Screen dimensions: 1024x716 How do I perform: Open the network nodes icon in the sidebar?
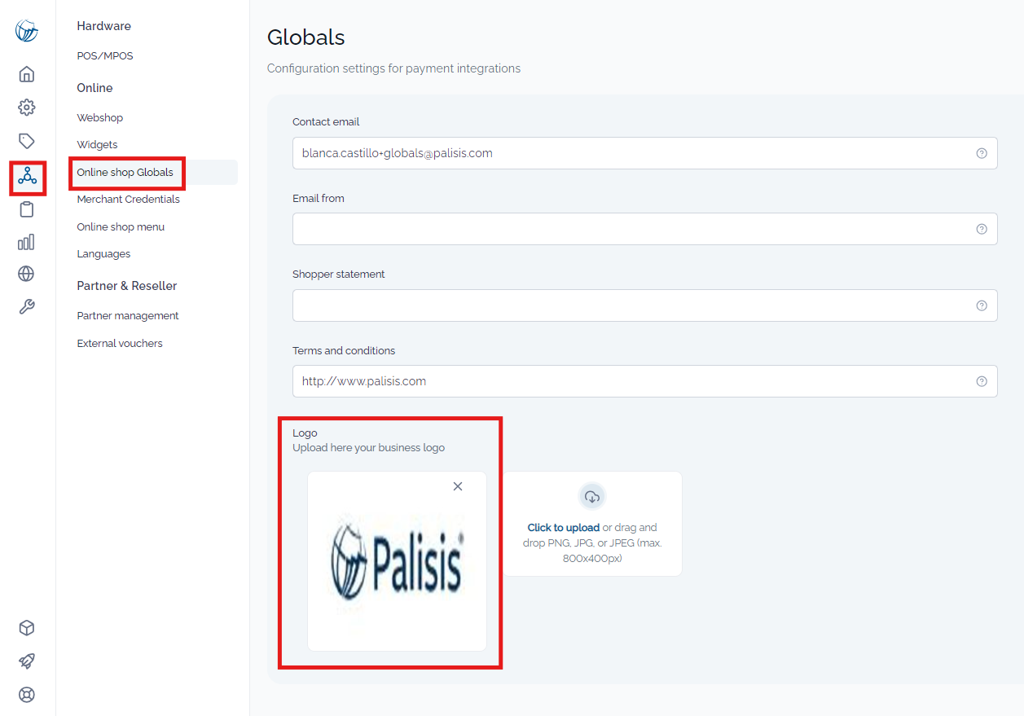pos(27,176)
